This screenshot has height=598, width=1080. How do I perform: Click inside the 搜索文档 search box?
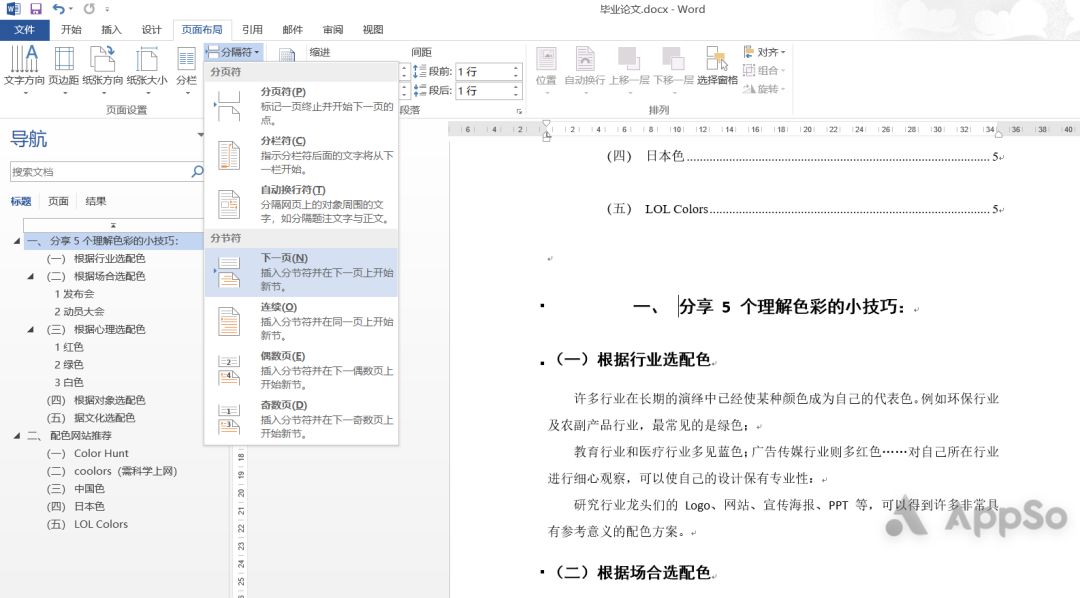coord(90,170)
